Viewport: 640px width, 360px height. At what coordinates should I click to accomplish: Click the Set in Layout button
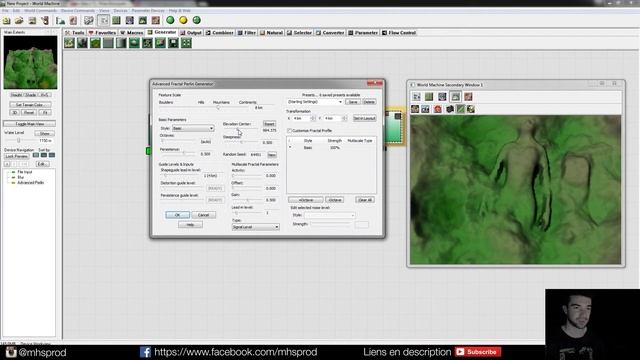(364, 118)
